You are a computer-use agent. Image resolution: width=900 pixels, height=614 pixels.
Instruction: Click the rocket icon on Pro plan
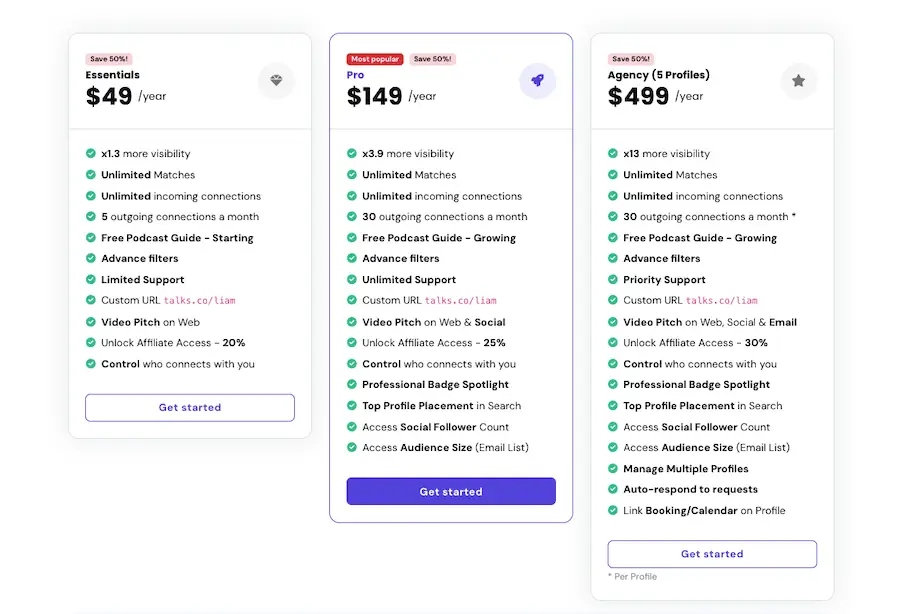[537, 81]
